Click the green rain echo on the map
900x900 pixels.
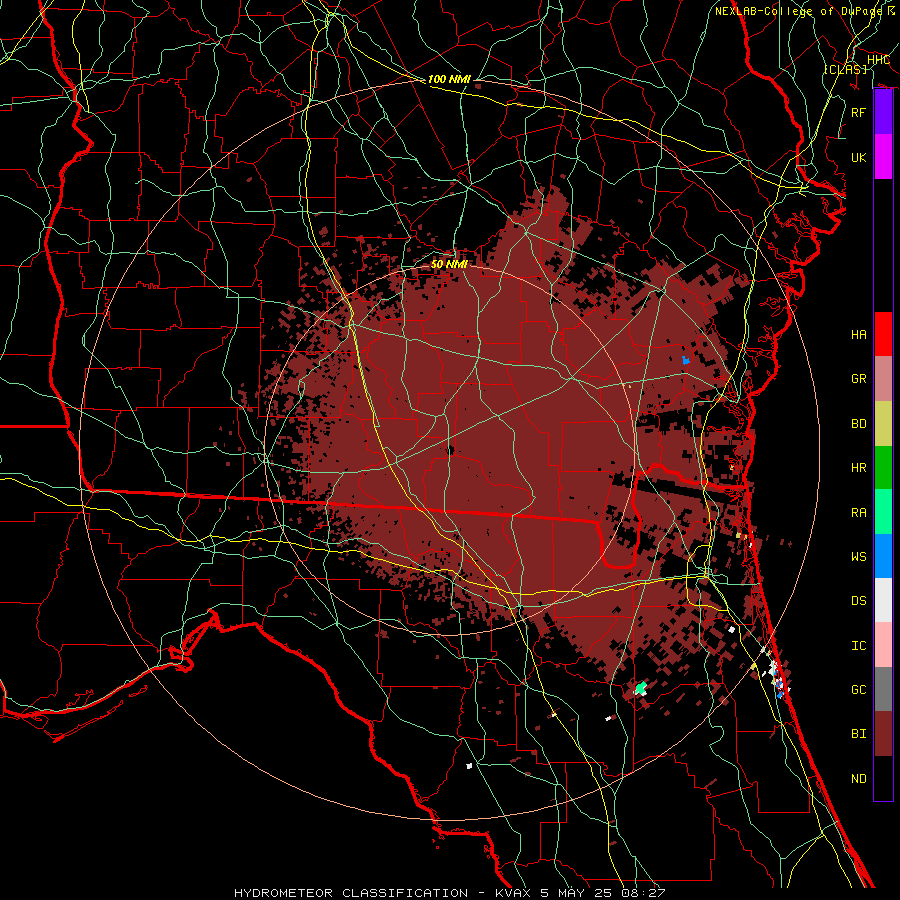click(x=641, y=688)
